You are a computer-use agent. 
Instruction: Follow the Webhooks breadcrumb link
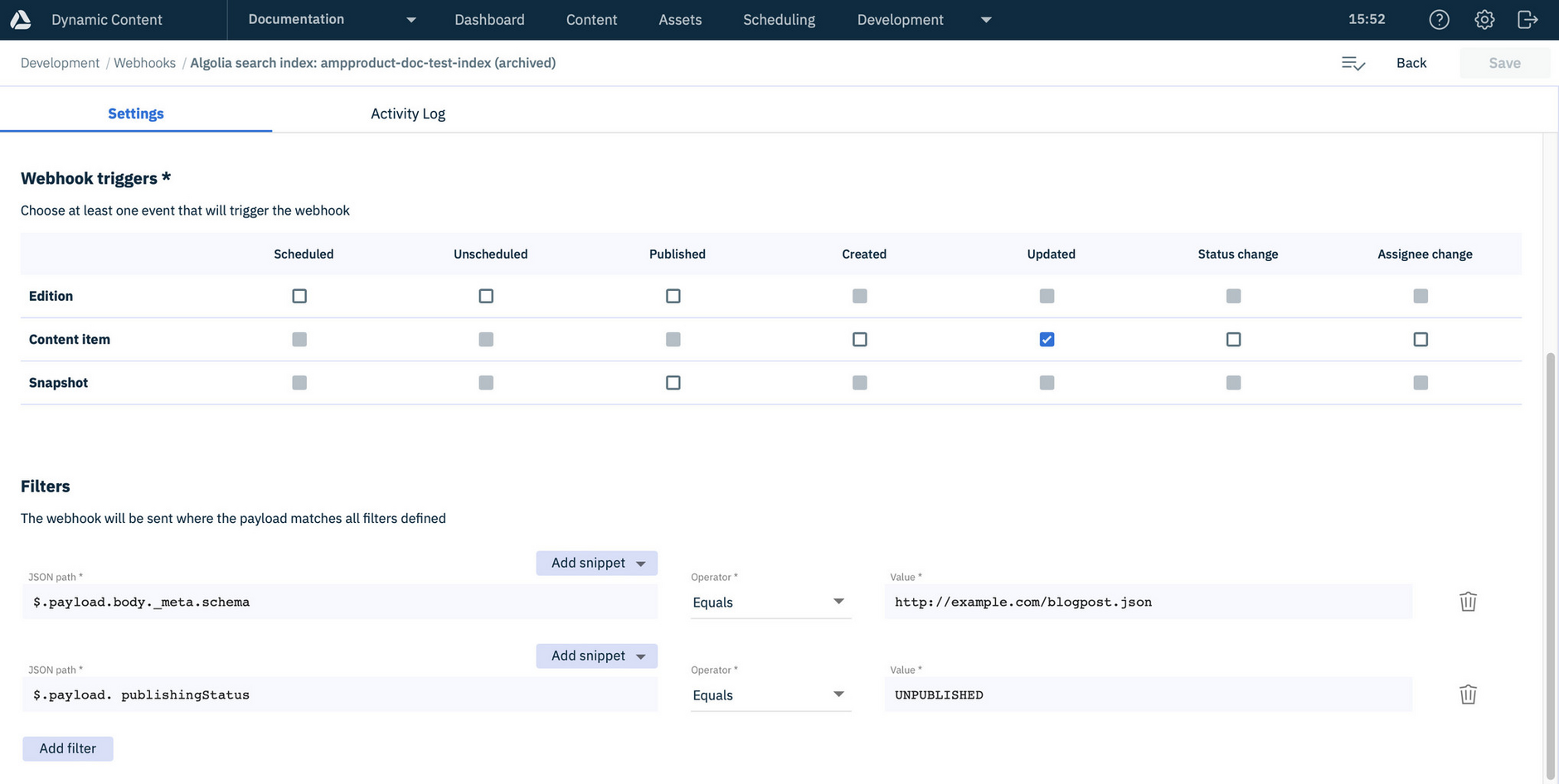[x=144, y=63]
